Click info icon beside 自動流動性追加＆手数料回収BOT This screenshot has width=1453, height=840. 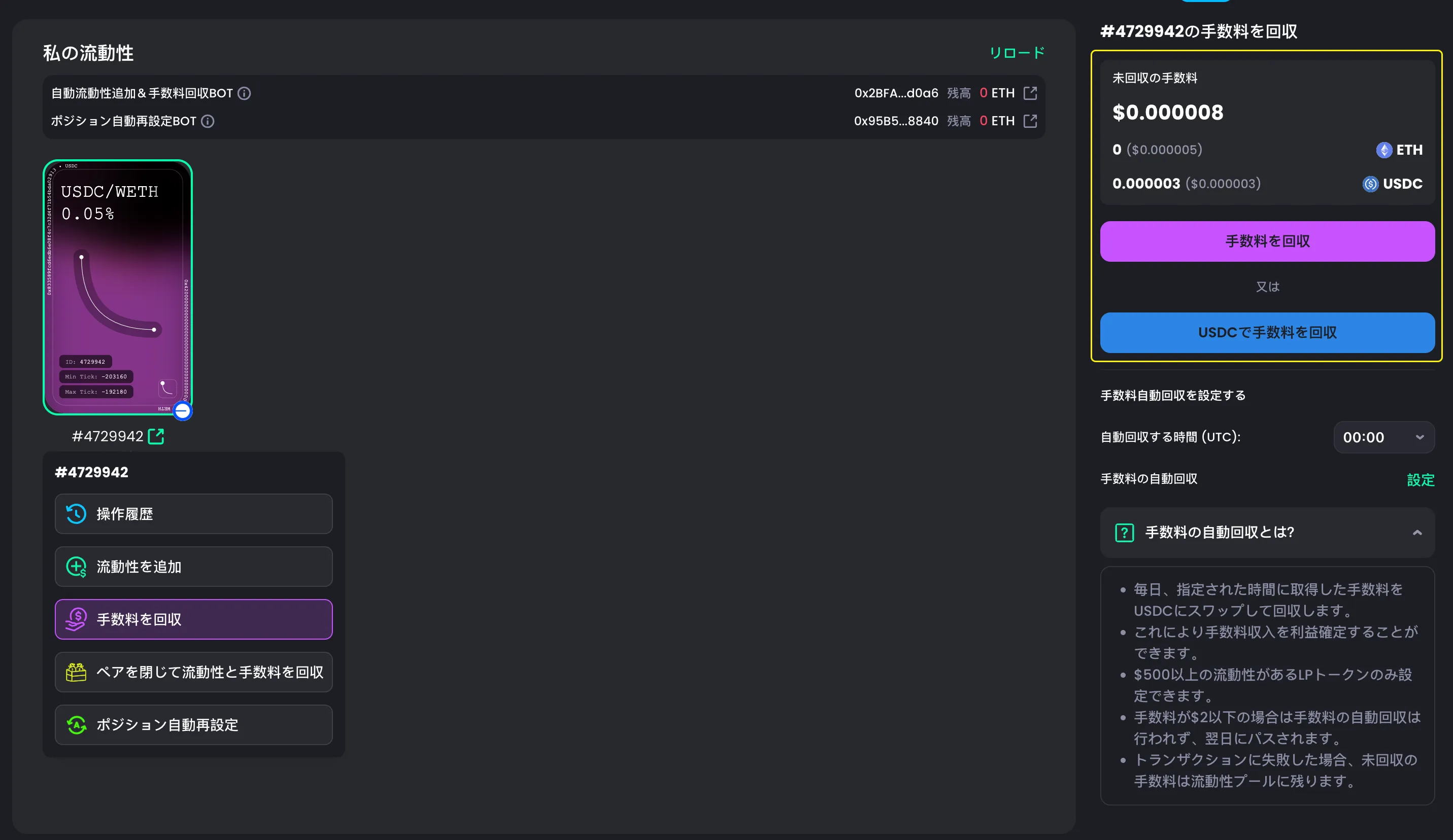pos(245,93)
